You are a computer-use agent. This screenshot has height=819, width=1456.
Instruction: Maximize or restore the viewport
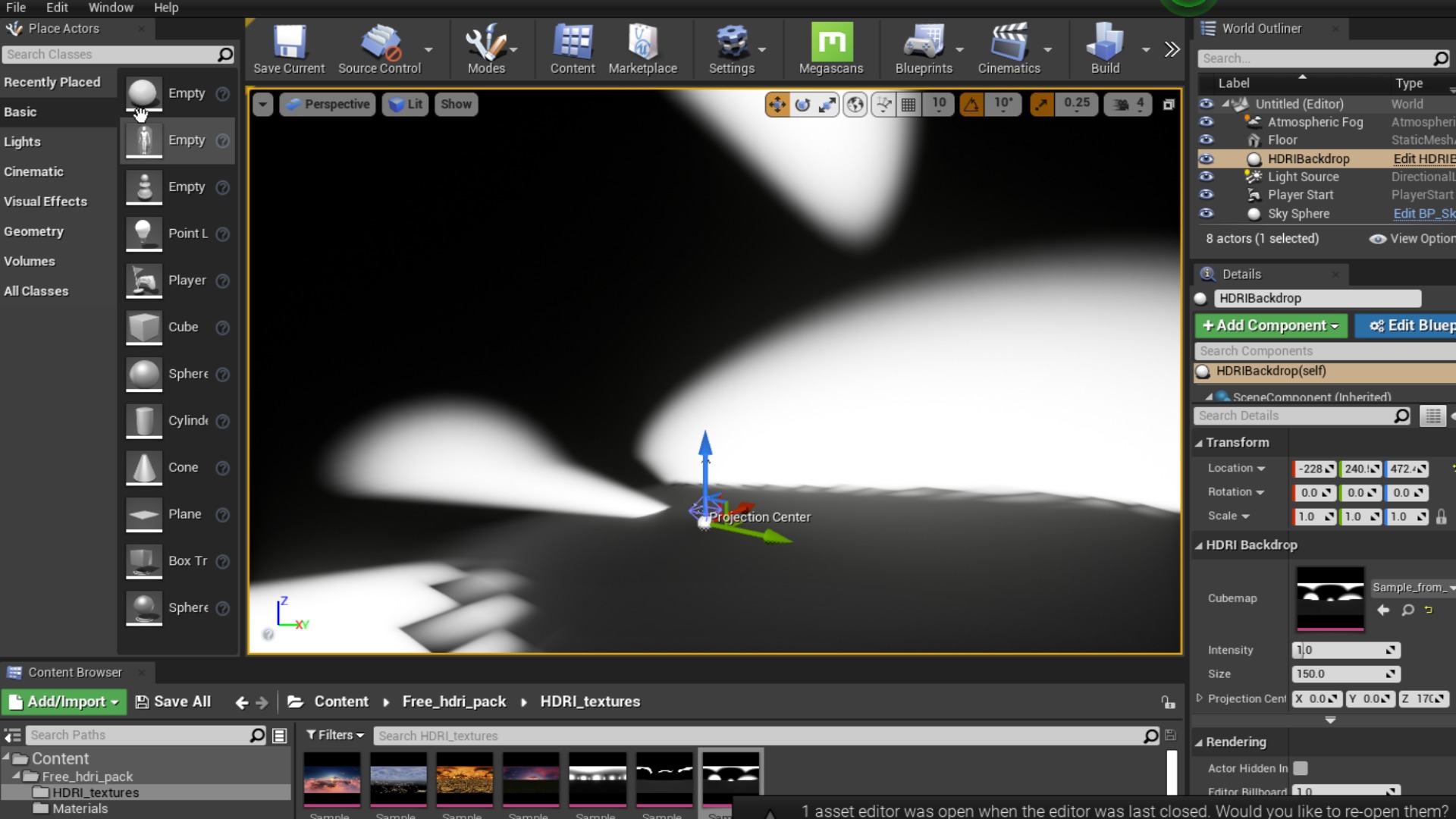[x=1169, y=105]
